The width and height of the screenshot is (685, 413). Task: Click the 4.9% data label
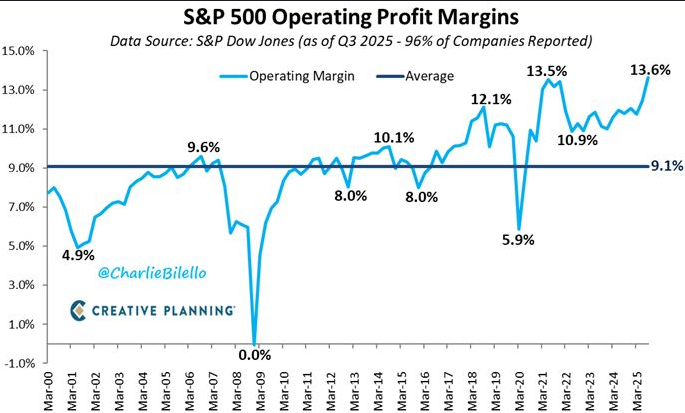[x=78, y=255]
